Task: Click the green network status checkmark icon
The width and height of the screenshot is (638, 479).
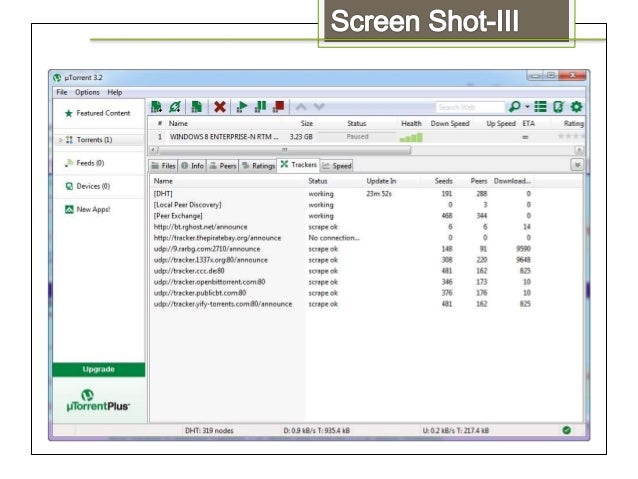Action: [x=566, y=430]
